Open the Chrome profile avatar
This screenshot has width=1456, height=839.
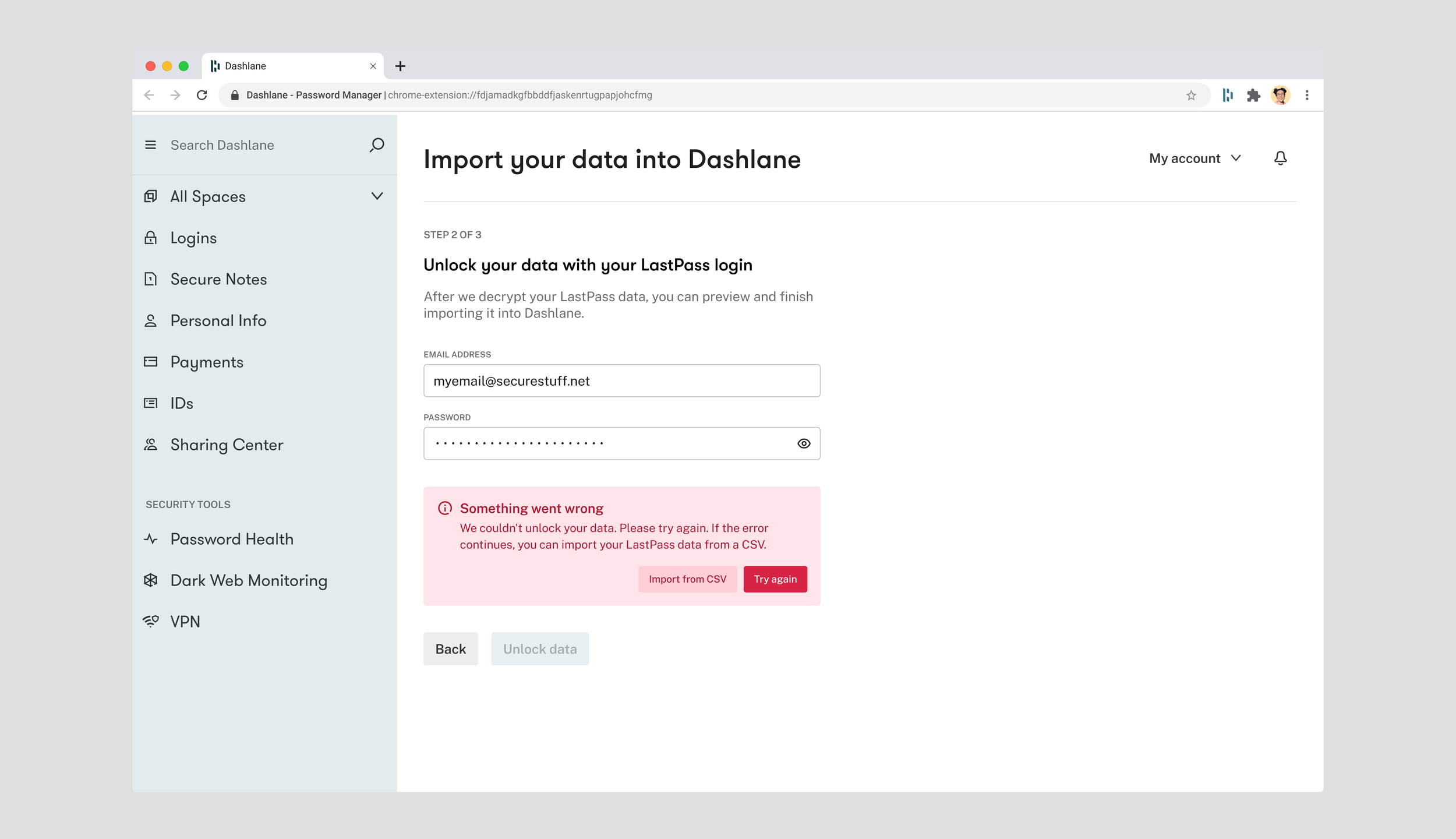click(1280, 95)
